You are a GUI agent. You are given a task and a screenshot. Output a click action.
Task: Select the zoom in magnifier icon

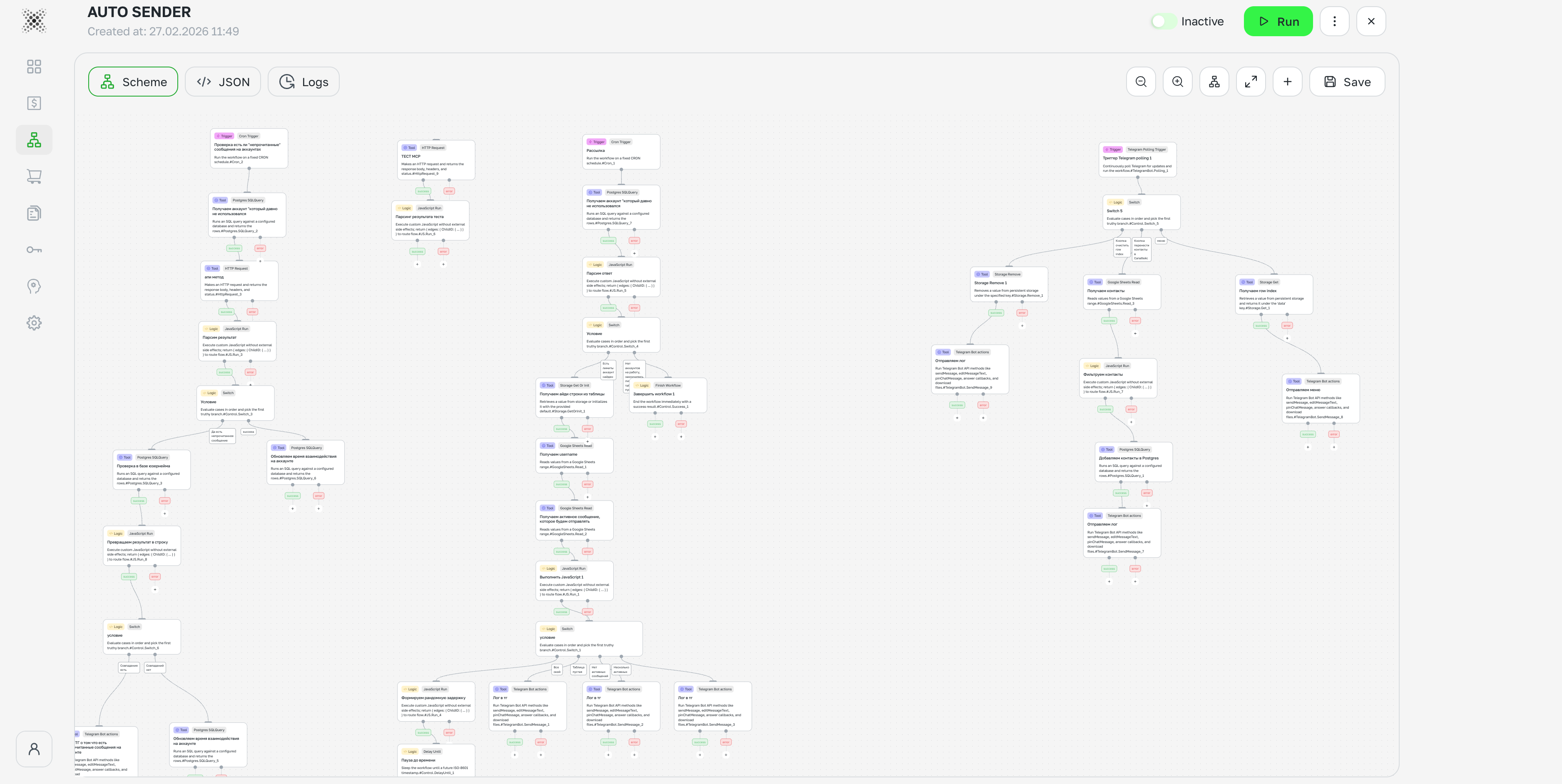tap(1177, 81)
